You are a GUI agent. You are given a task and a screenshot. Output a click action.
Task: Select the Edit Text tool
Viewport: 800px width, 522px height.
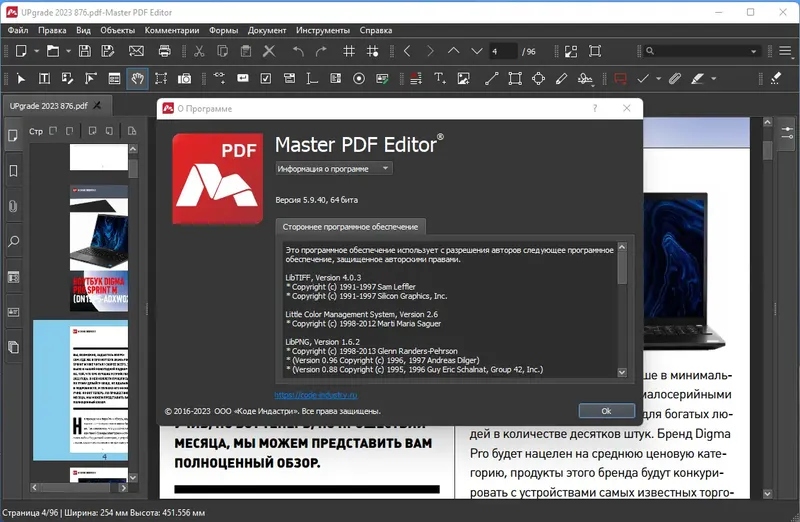point(44,79)
